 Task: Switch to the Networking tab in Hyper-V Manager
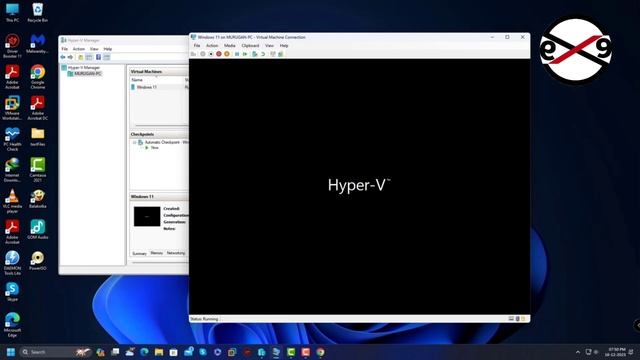176,253
